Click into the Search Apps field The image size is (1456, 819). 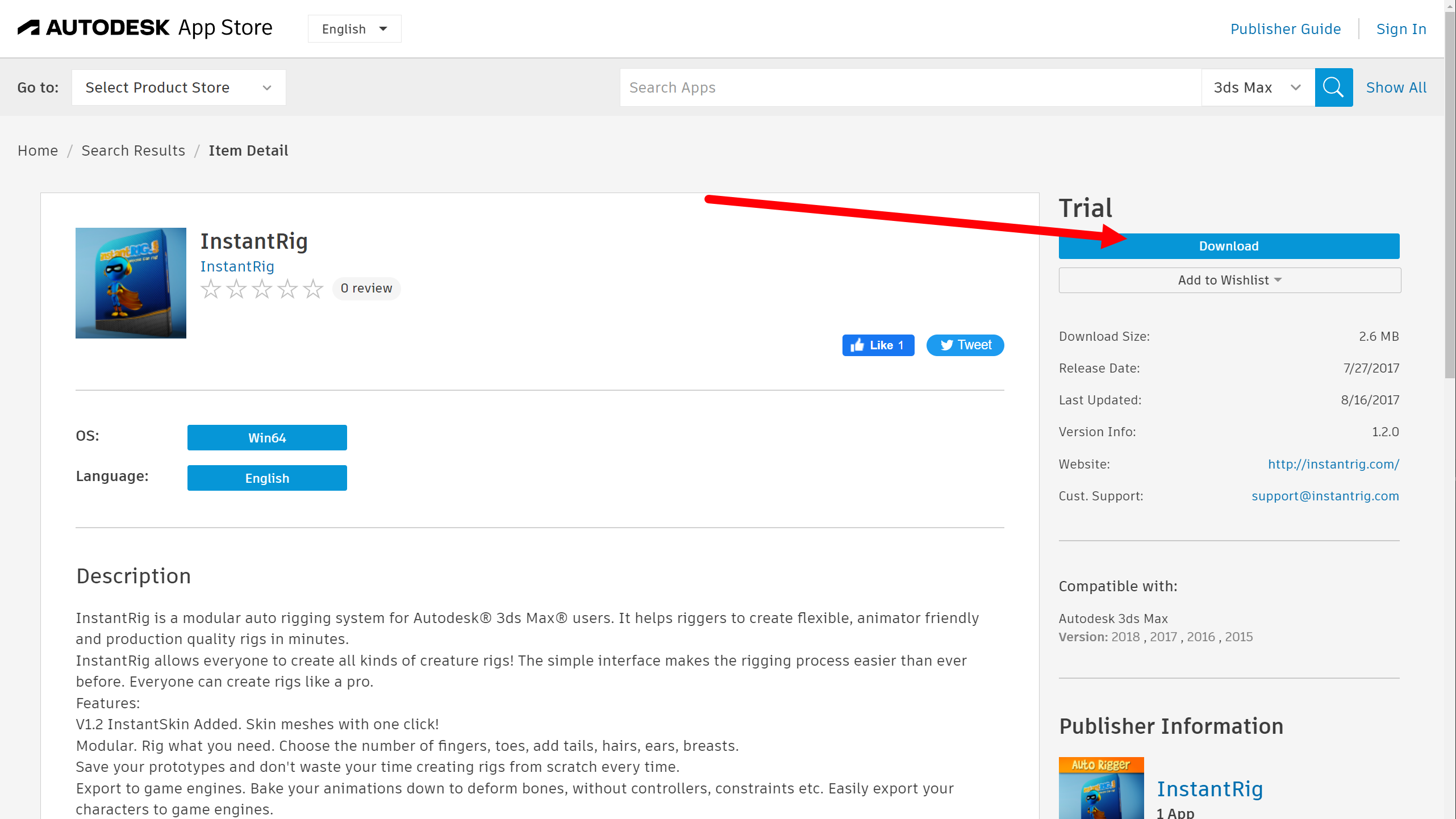click(x=909, y=87)
